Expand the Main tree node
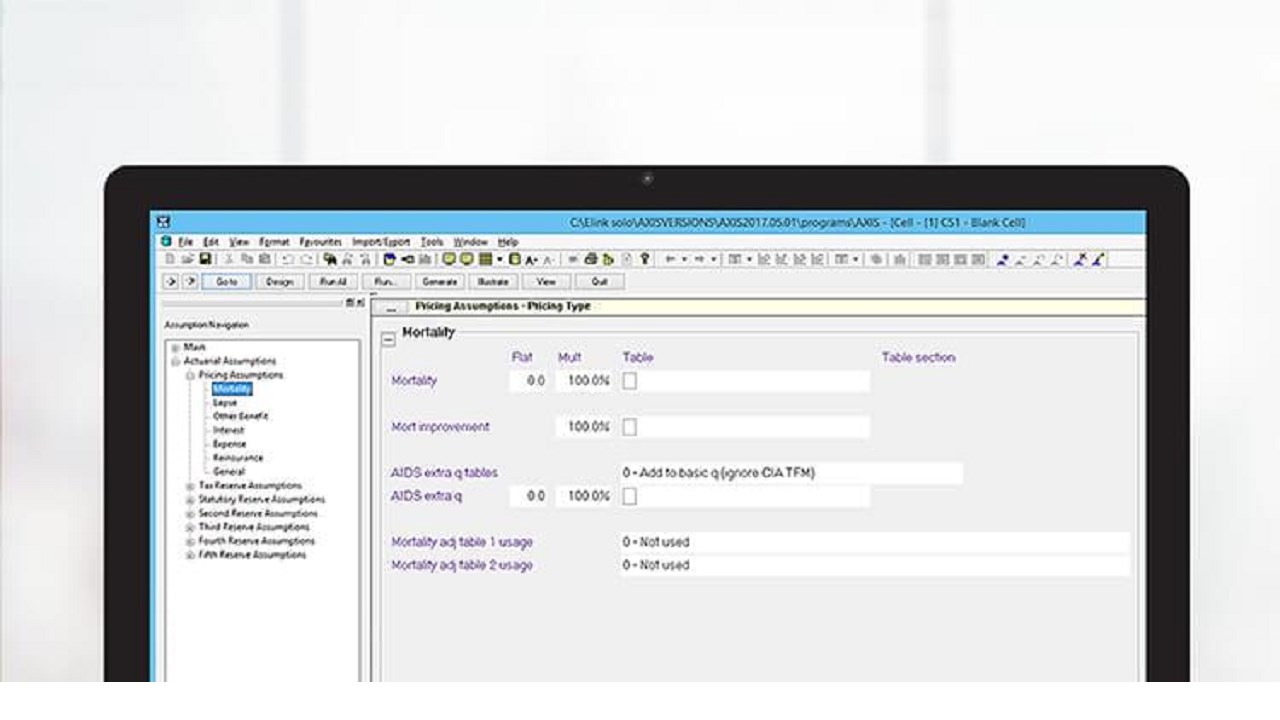 pyautogui.click(x=176, y=348)
